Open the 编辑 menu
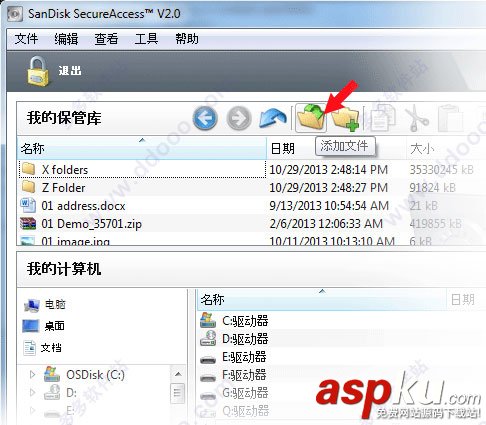Viewport: 486px width, 425px height. pos(66,39)
